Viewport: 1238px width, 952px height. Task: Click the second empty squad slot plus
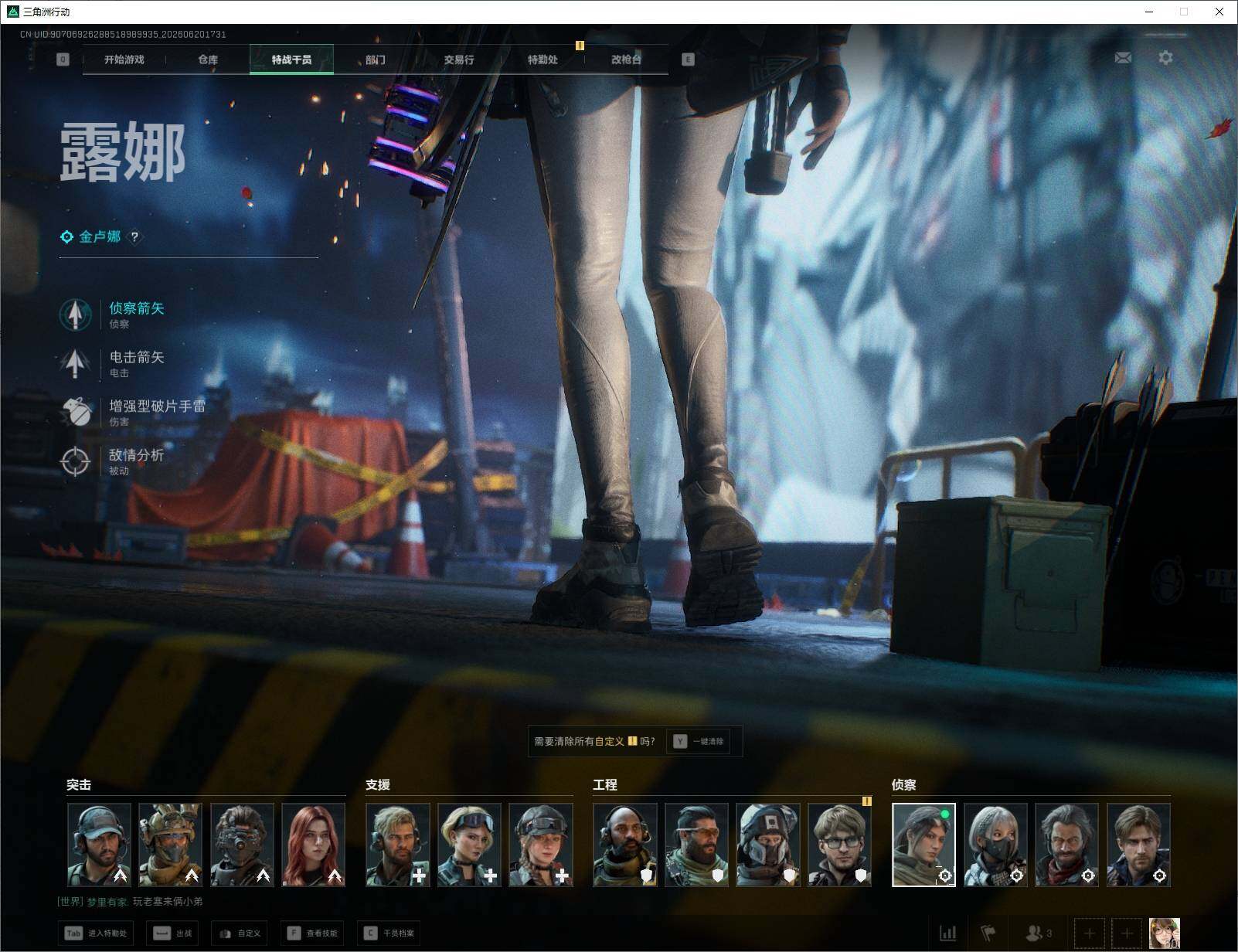pos(1127,933)
